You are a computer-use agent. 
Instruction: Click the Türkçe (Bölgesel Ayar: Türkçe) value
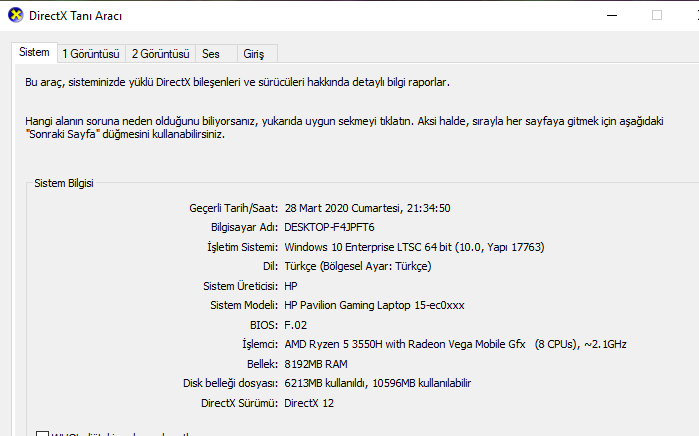(358, 266)
